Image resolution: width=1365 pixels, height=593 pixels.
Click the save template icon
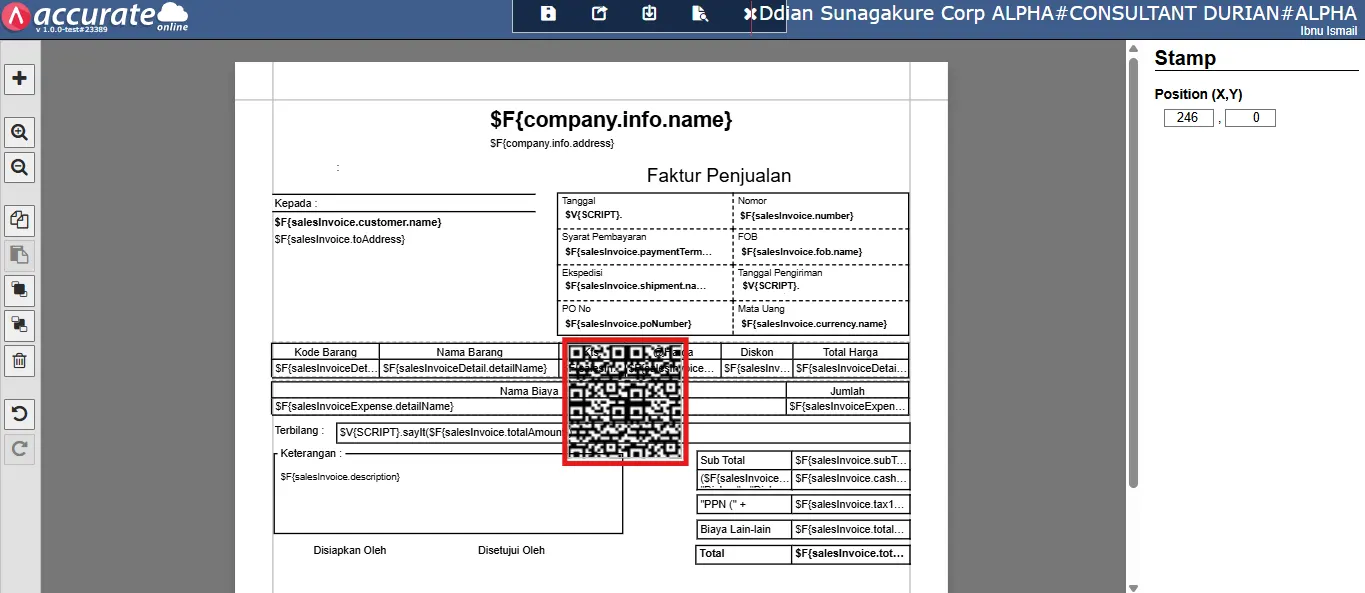pos(548,13)
